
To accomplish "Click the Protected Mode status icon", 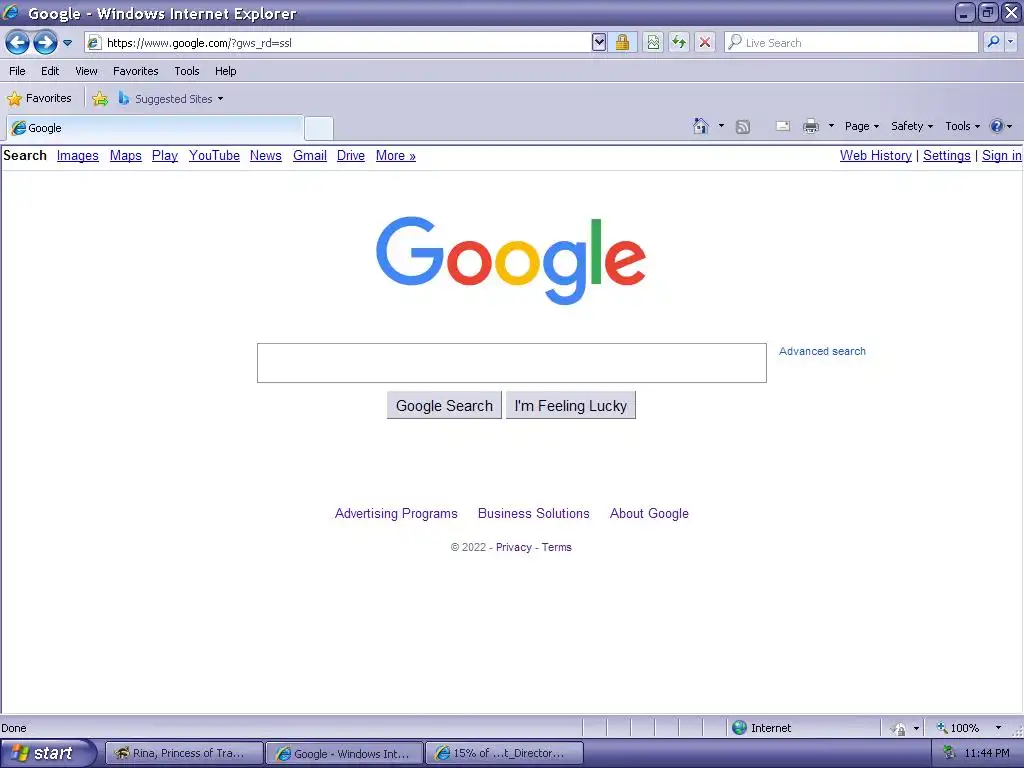I will (x=899, y=728).
